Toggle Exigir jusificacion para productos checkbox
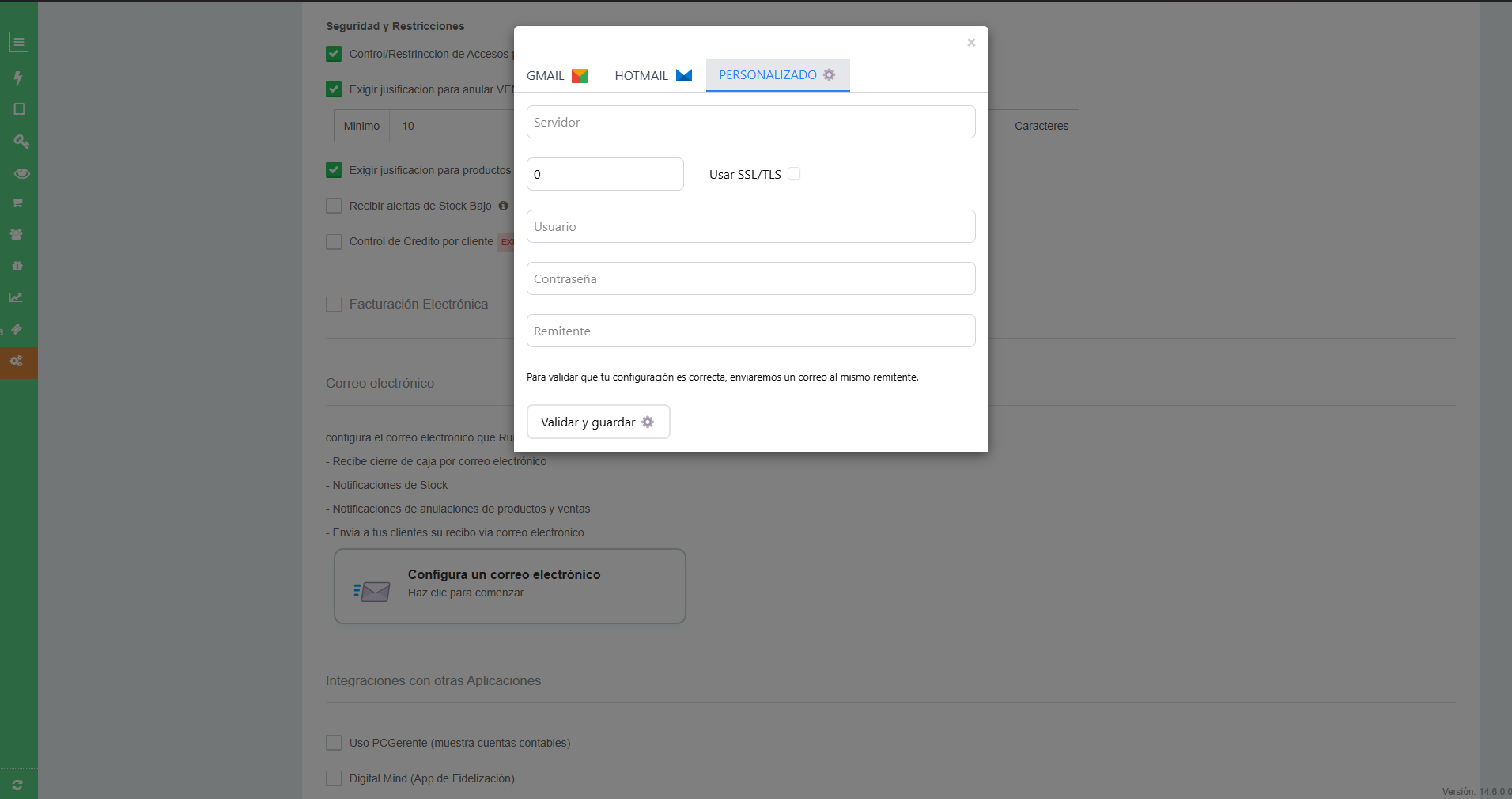Image resolution: width=1512 pixels, height=799 pixels. coord(334,170)
